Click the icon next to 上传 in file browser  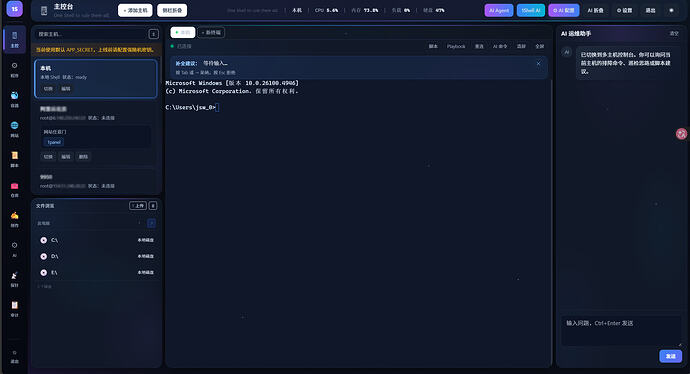(x=153, y=205)
